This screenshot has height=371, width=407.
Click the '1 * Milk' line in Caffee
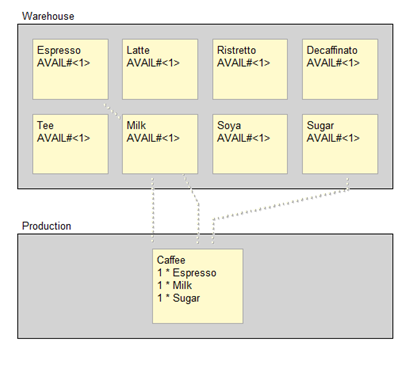(x=174, y=285)
